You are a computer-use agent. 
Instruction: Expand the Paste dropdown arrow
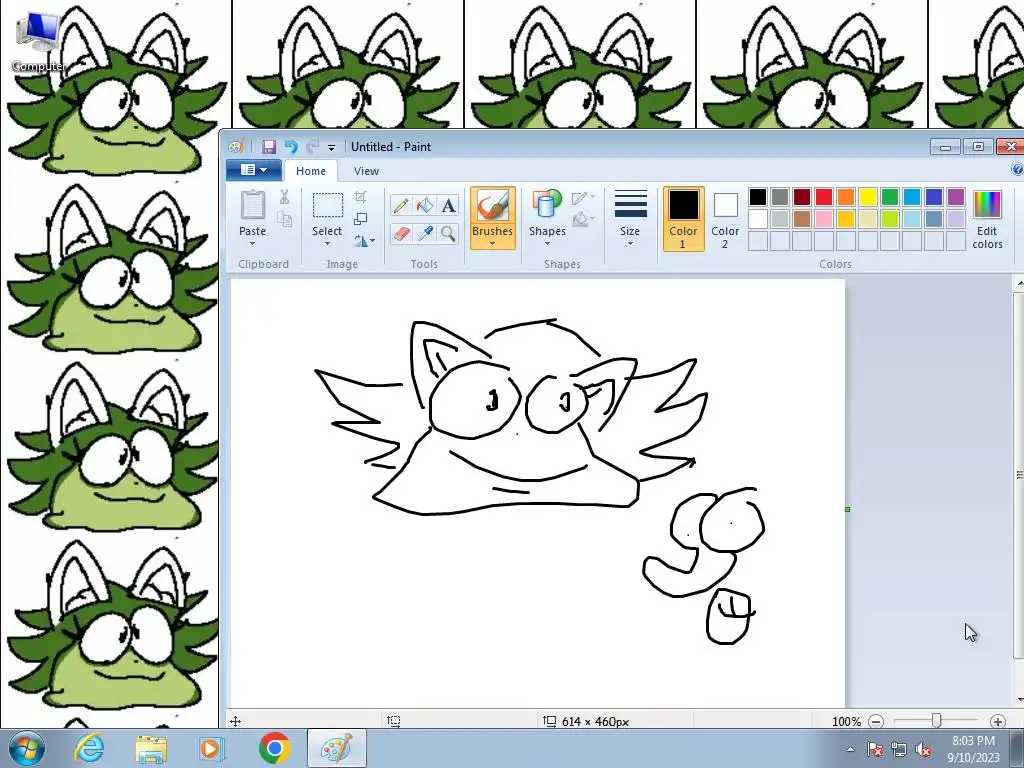coord(252,244)
